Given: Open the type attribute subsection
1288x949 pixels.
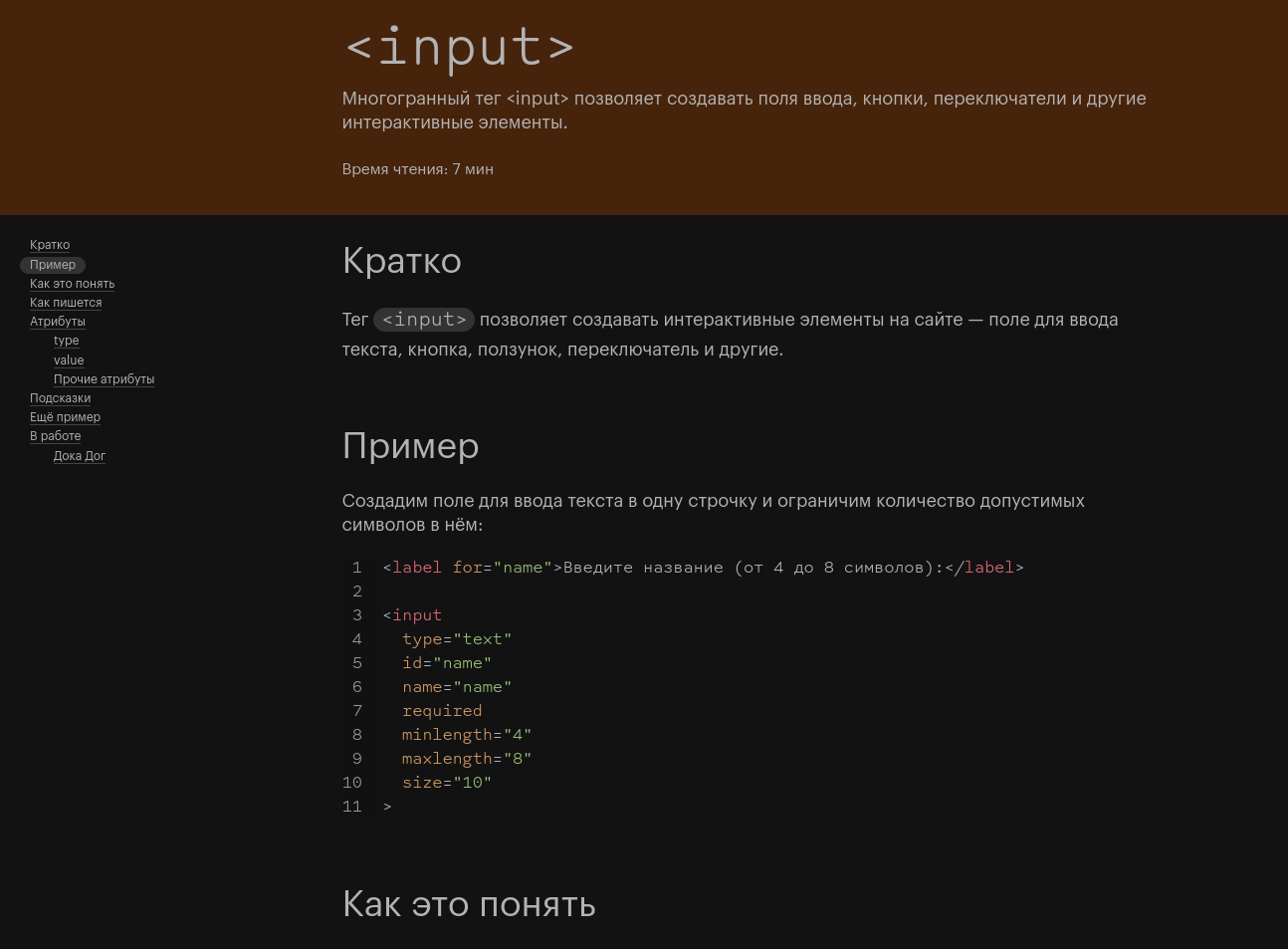Looking at the screenshot, I should click(x=66, y=341).
